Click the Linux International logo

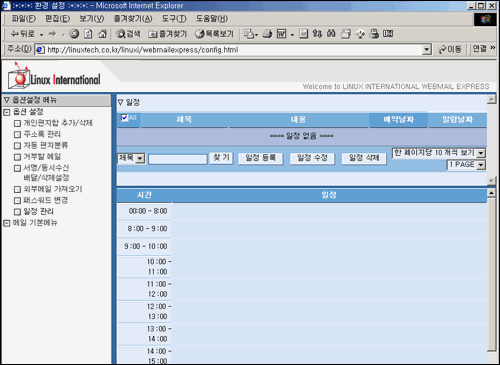pyautogui.click(x=54, y=77)
